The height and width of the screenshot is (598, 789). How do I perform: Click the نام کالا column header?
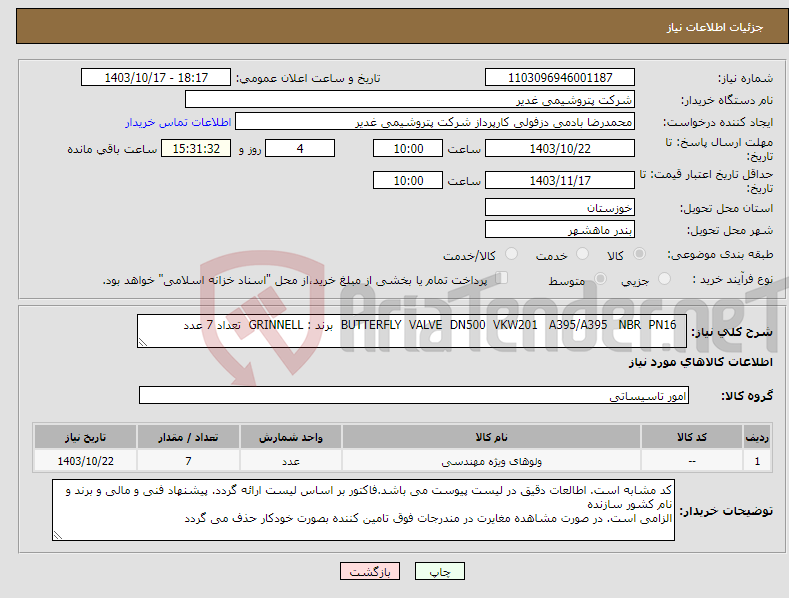click(x=491, y=437)
